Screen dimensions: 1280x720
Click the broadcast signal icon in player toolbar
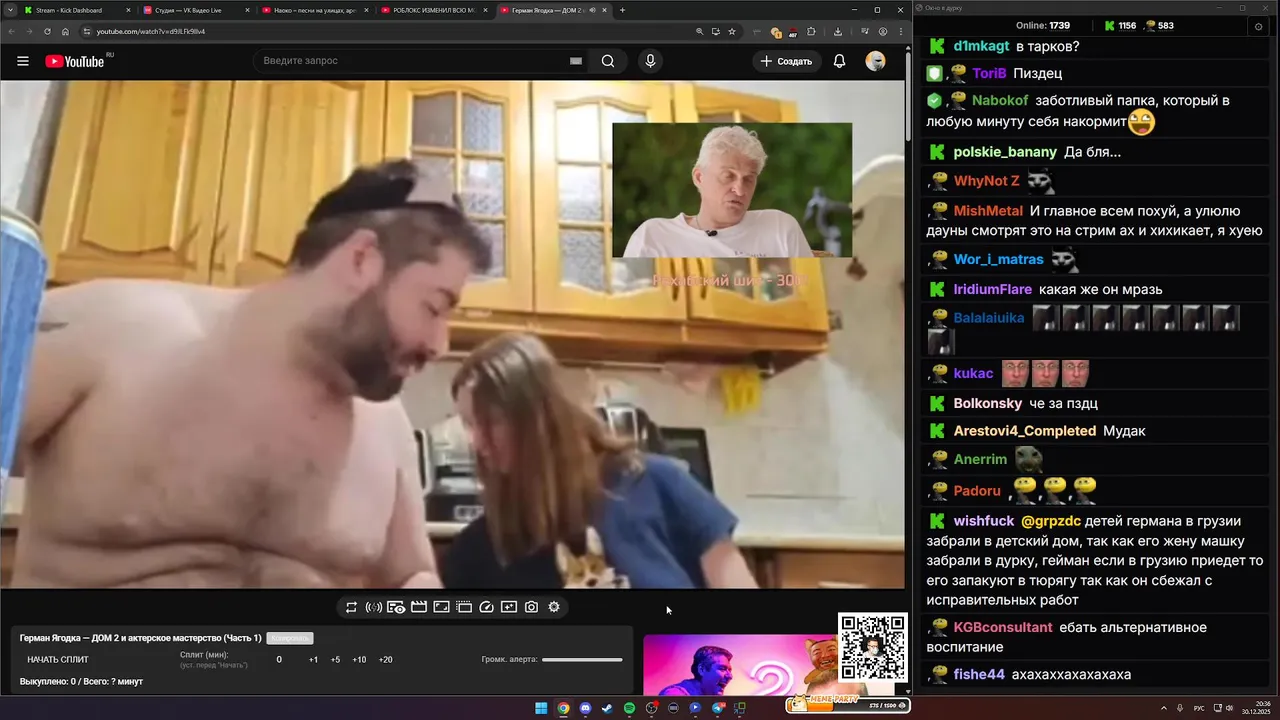373,607
